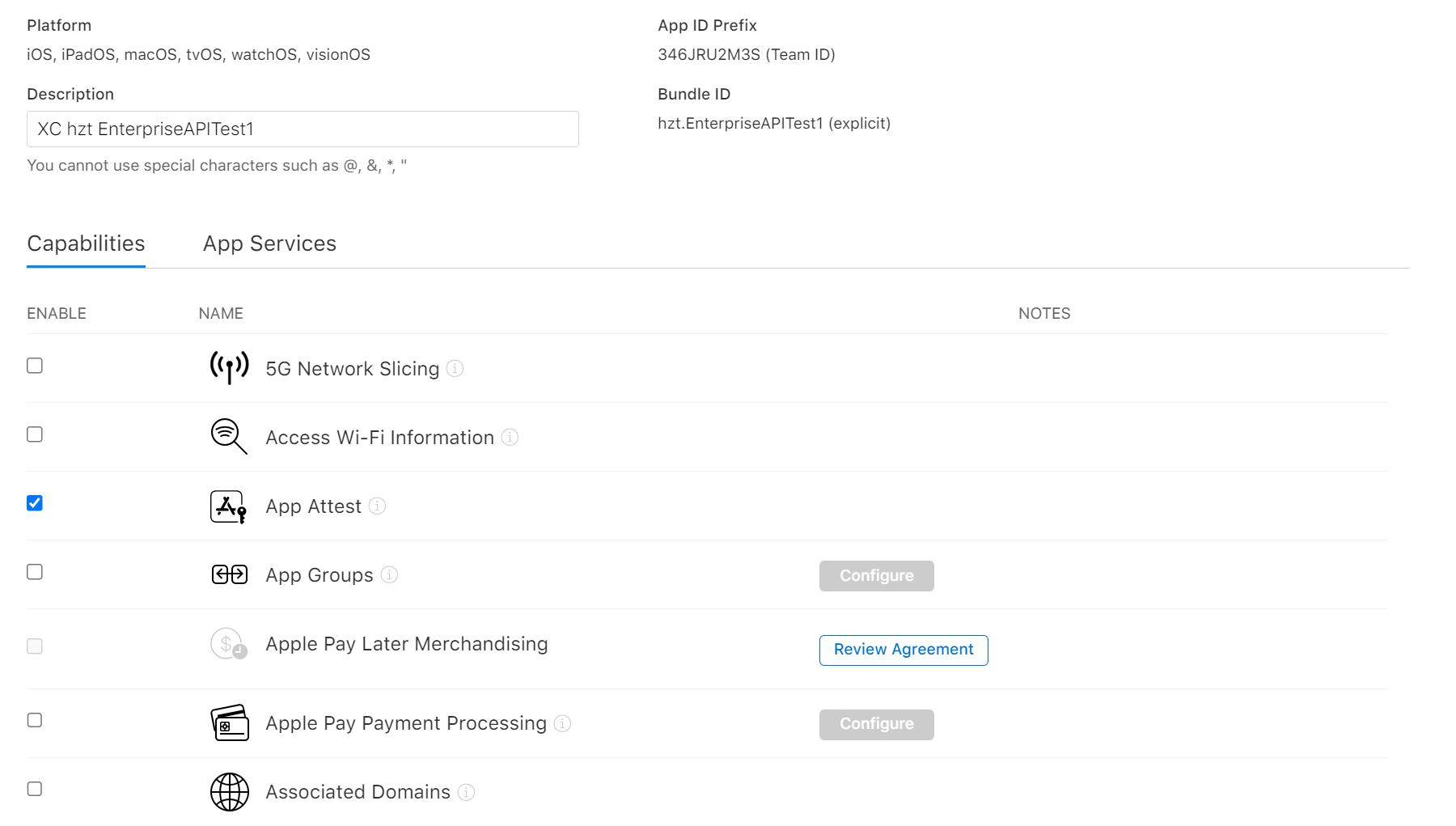The width and height of the screenshot is (1456, 826).
Task: Click the Access Wi-Fi Information magnifier icon
Action: tap(229, 437)
